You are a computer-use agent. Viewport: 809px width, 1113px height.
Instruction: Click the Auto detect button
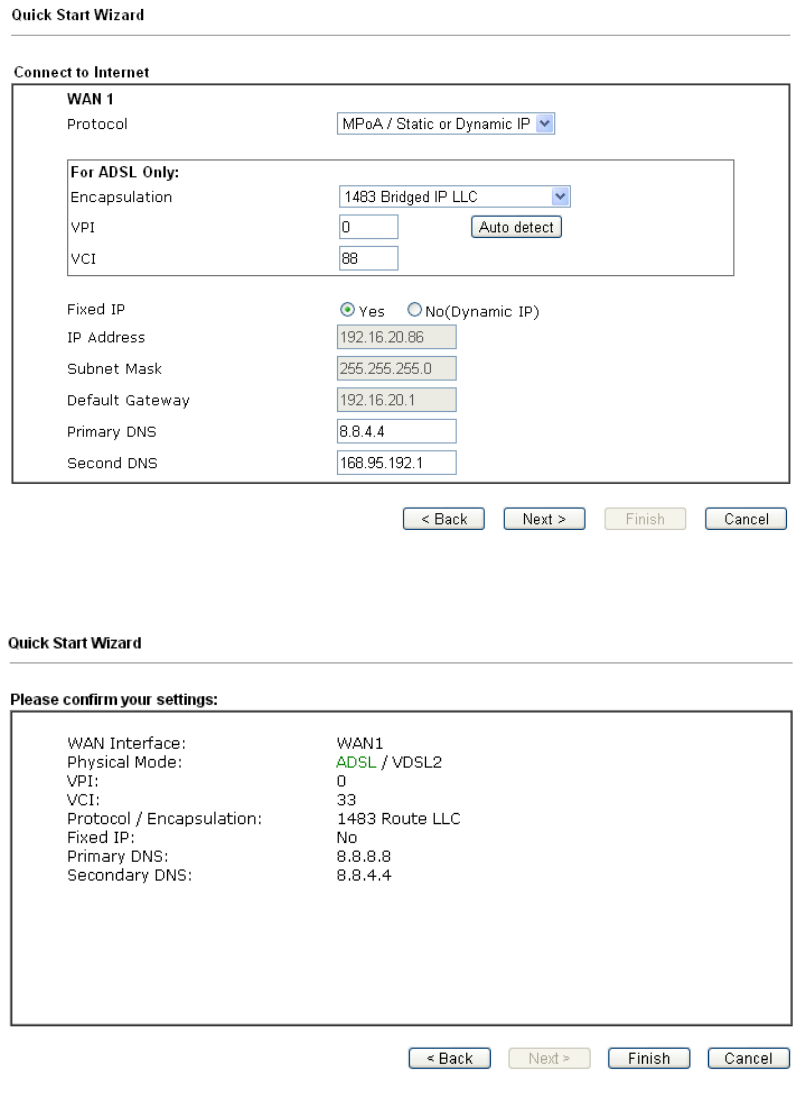(516, 227)
